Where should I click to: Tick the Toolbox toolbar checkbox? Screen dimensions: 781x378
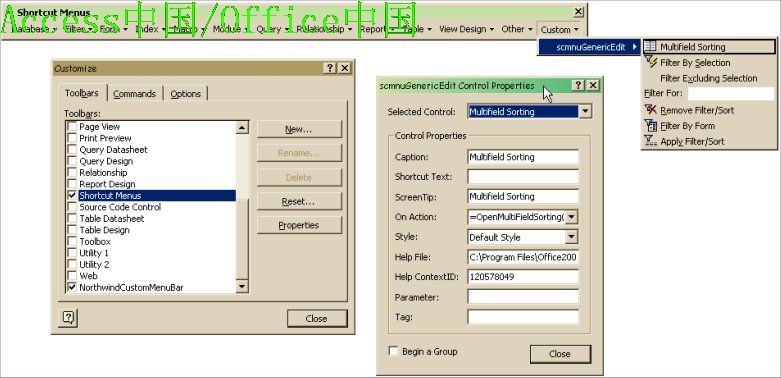coord(72,242)
